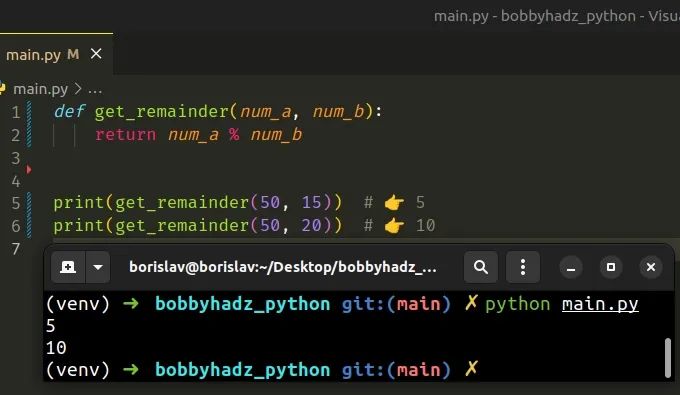
Task: Click the terminal window title text
Action: pos(283,267)
